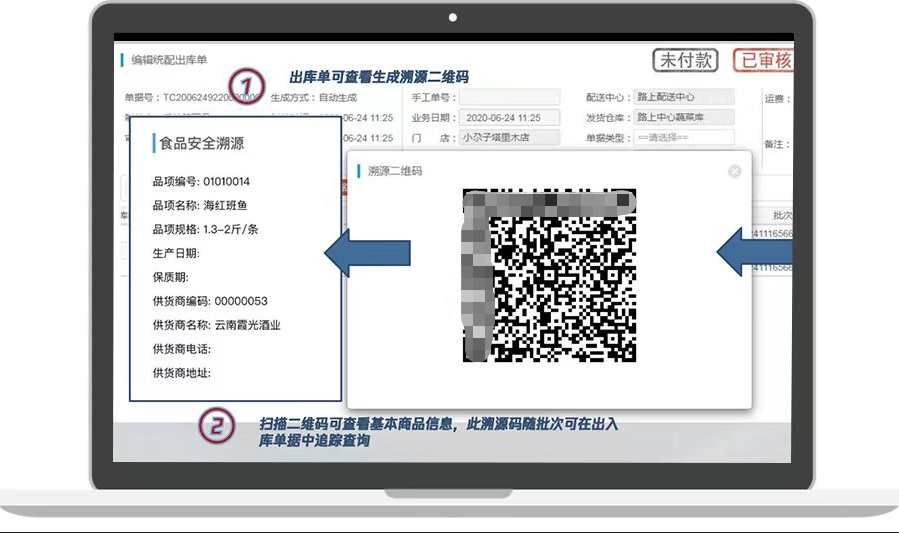The image size is (899, 533).
Task: Click the 溯源二维码 dialog title
Action: (x=395, y=171)
